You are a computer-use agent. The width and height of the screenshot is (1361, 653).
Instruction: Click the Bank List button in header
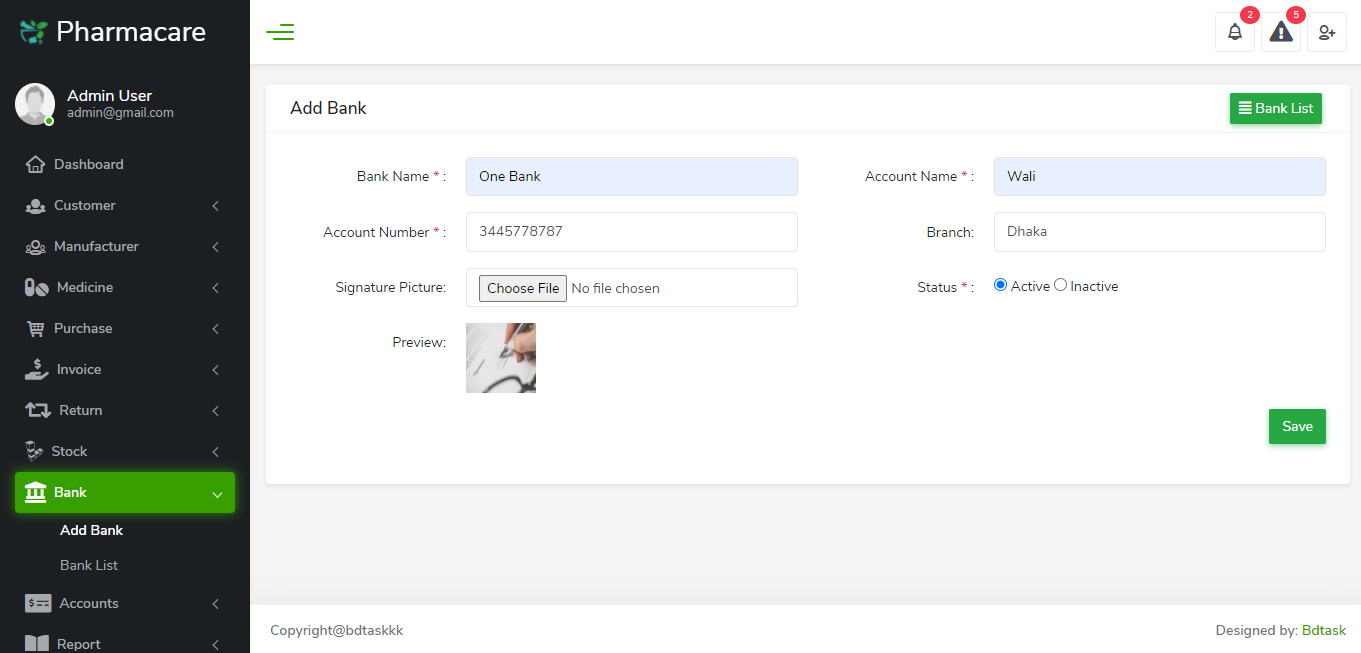click(x=1275, y=108)
